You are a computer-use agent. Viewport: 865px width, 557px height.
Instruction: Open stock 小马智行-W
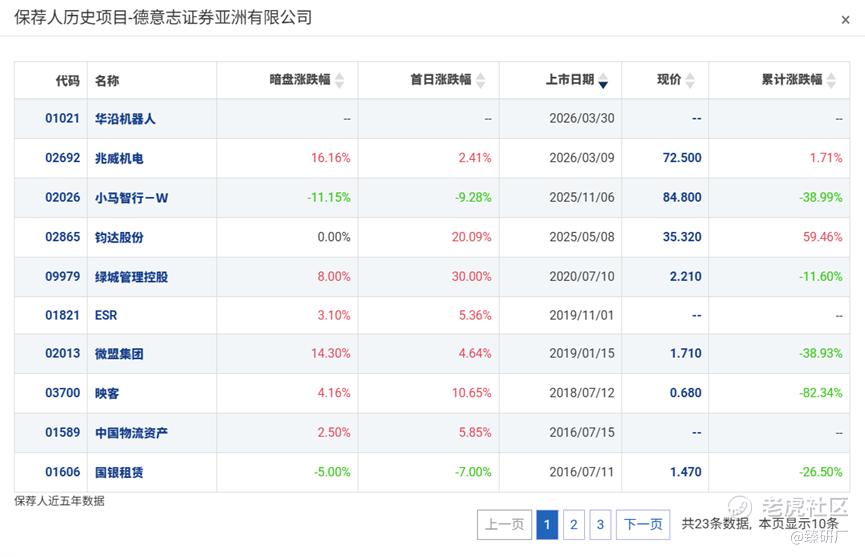point(131,197)
